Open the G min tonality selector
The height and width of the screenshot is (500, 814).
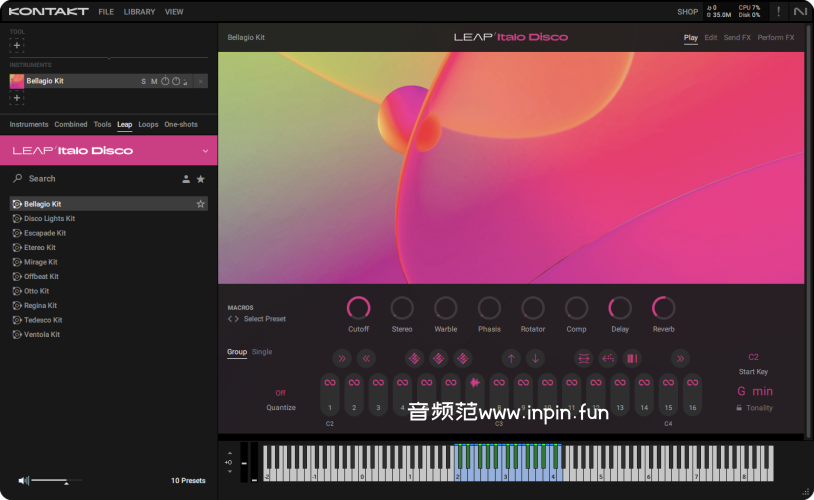tap(755, 391)
